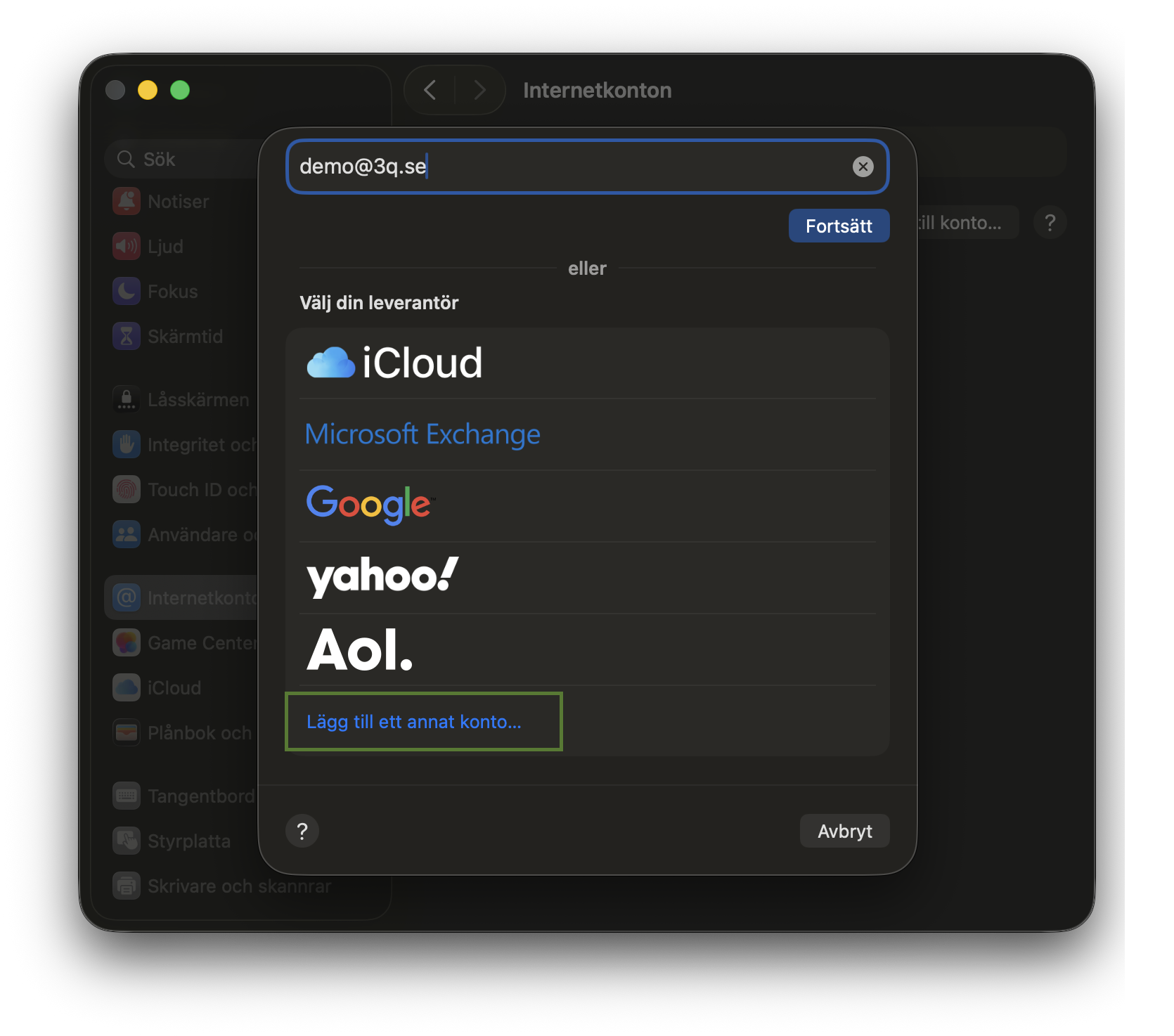Image resolution: width=1174 pixels, height=1036 pixels.
Task: Open Fokus settings in sidebar
Action: [x=172, y=292]
